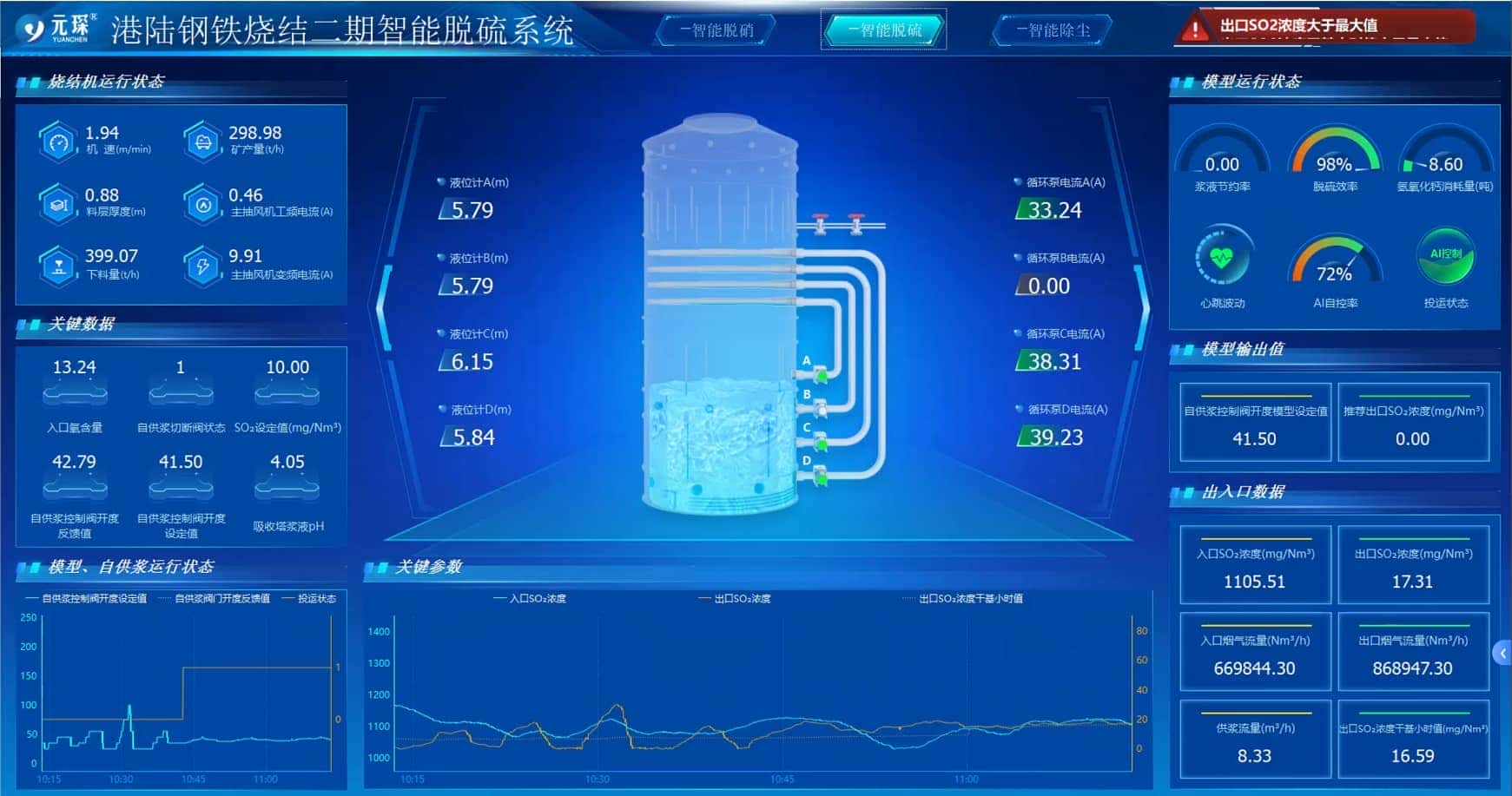Select the 智能脱硫 highlighted button
The image size is (1512, 796).
click(x=883, y=29)
